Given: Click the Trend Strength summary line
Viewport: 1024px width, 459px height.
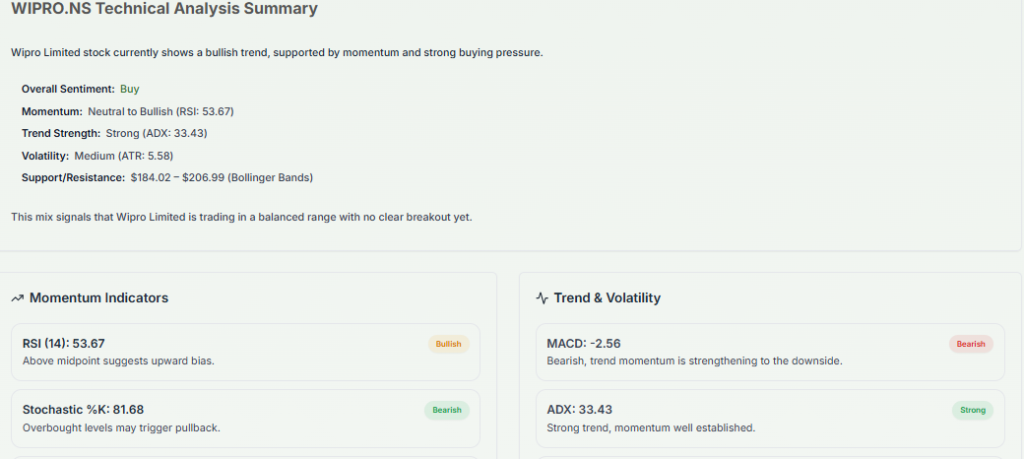Looking at the screenshot, I should (114, 133).
